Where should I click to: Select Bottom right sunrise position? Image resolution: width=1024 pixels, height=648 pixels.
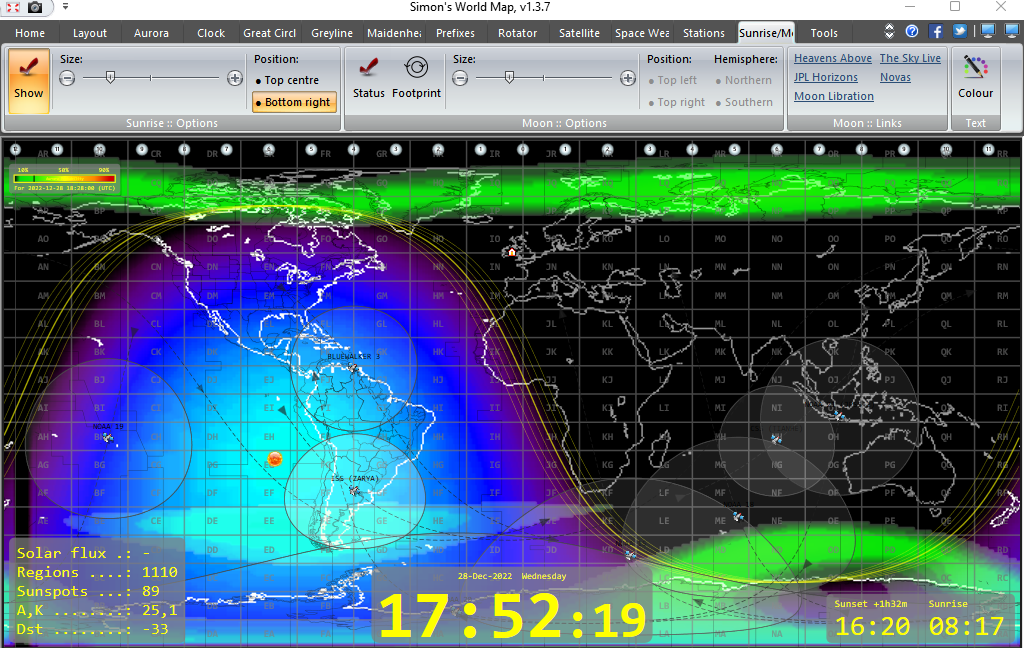pos(293,102)
